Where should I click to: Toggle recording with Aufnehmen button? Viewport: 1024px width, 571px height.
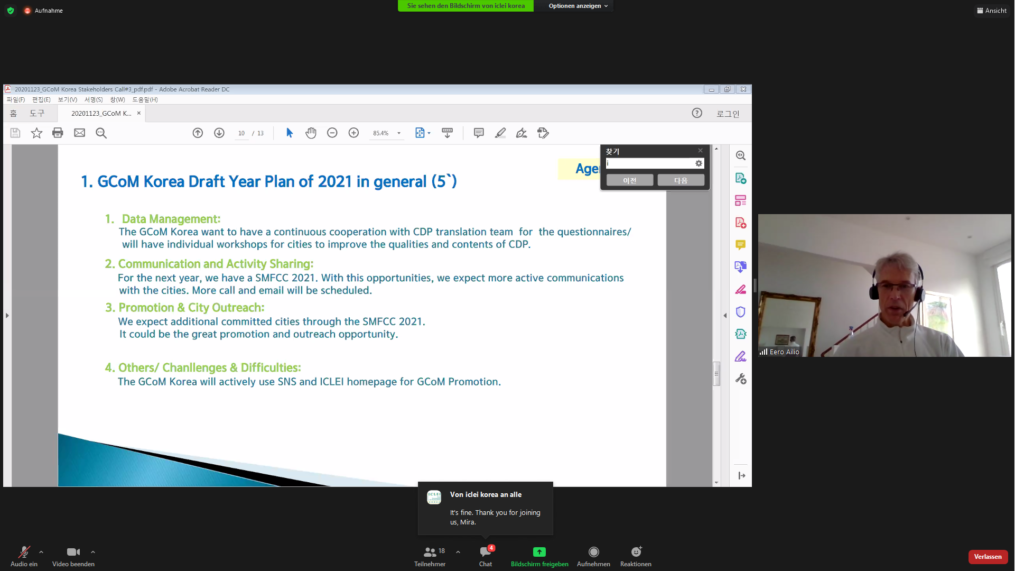(x=593, y=554)
